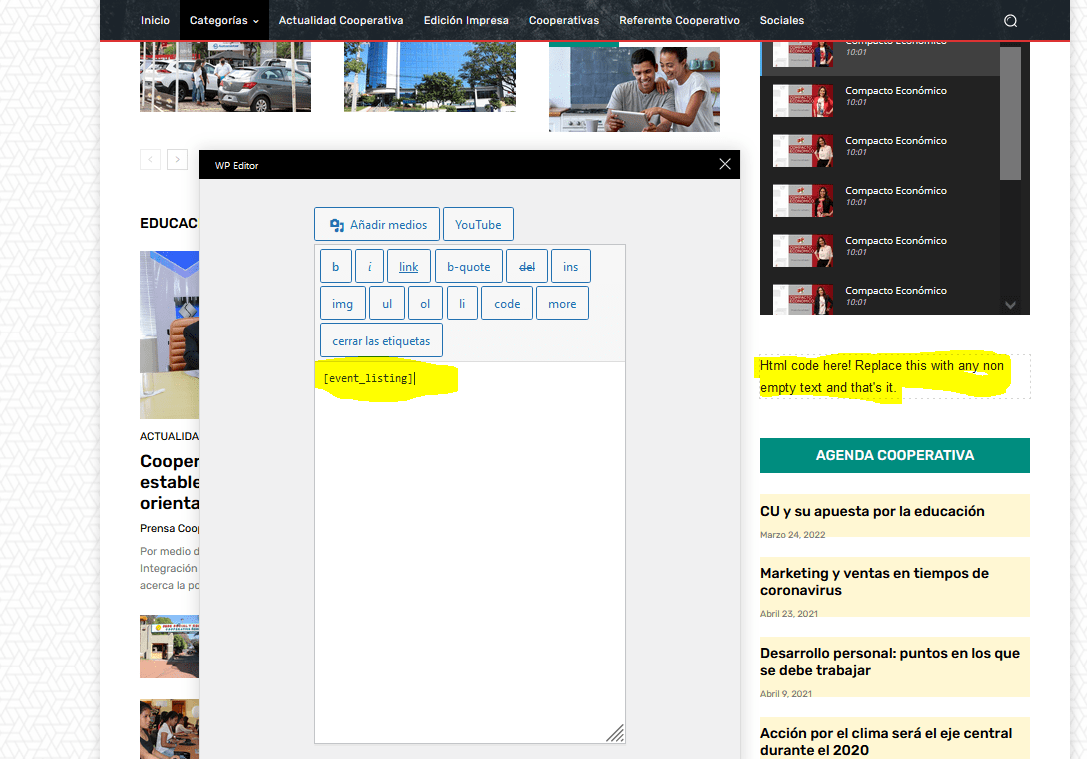Click cerrar las etiquetas button
Viewport: 1087px width, 759px height.
pyautogui.click(x=381, y=340)
